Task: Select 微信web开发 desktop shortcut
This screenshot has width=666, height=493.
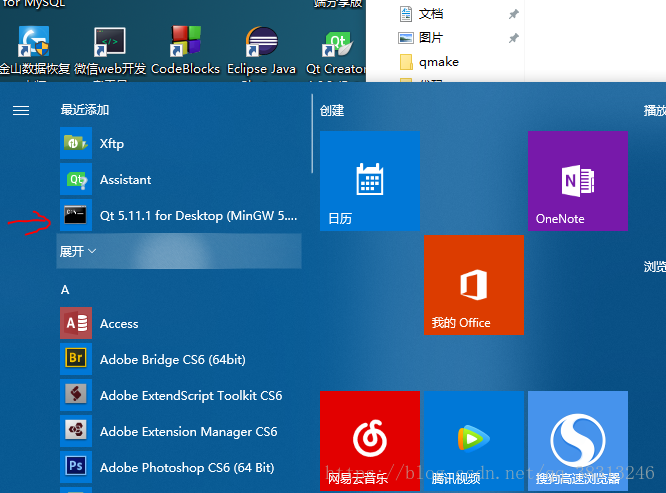Action: coord(110,50)
